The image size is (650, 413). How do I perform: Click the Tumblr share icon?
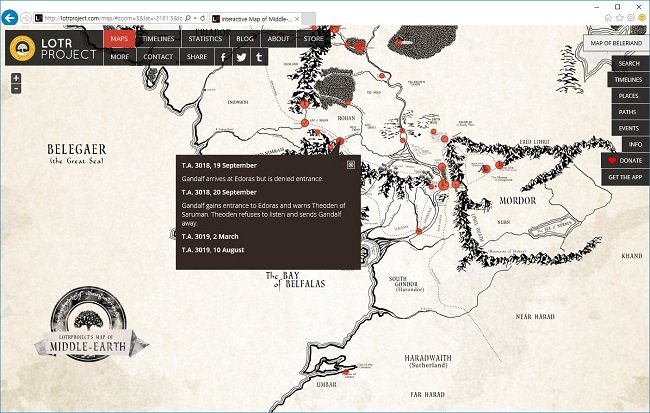(x=259, y=57)
